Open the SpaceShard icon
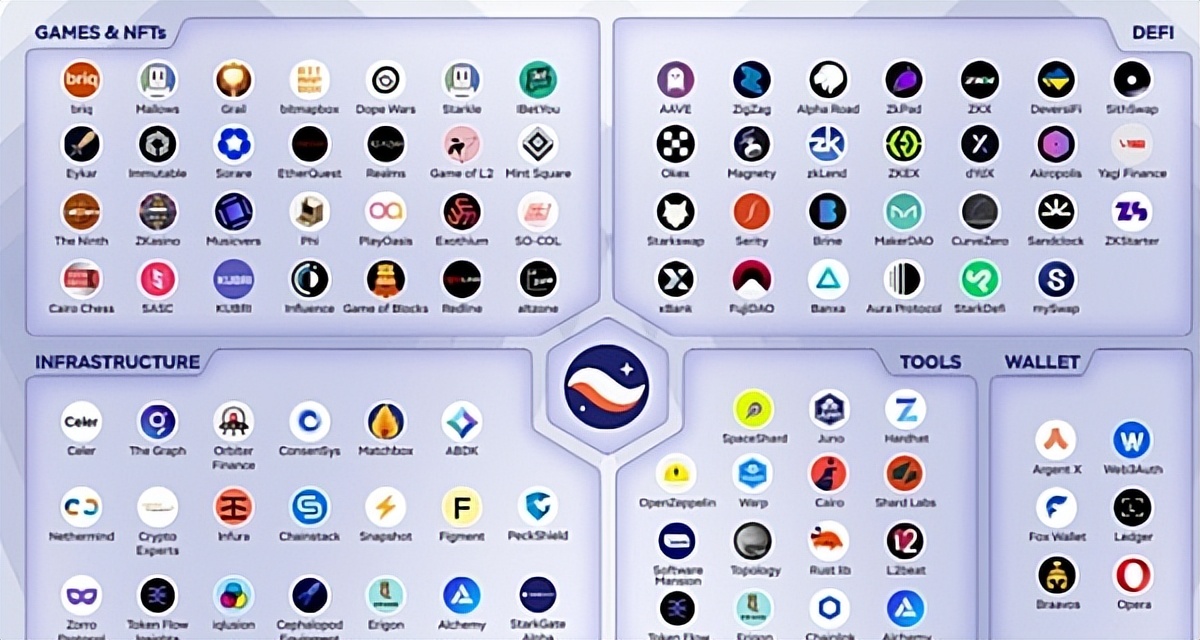The image size is (1200, 640). [x=753, y=410]
